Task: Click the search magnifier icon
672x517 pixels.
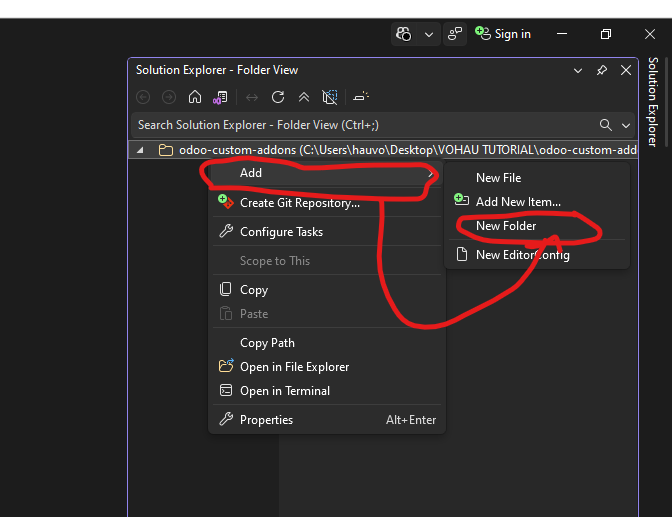Action: tap(605, 125)
